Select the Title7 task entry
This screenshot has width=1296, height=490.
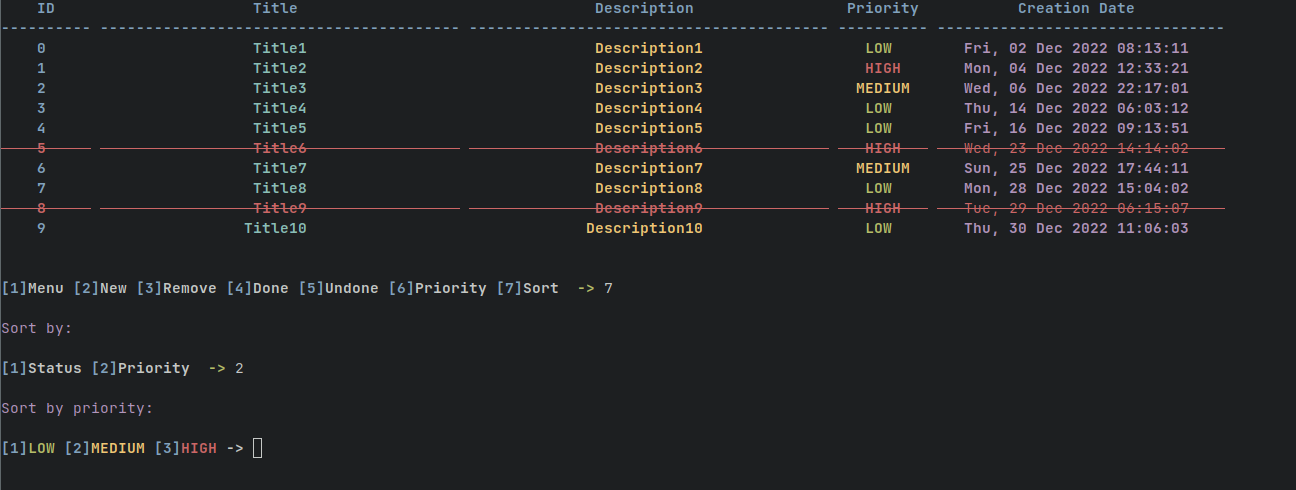[280, 168]
